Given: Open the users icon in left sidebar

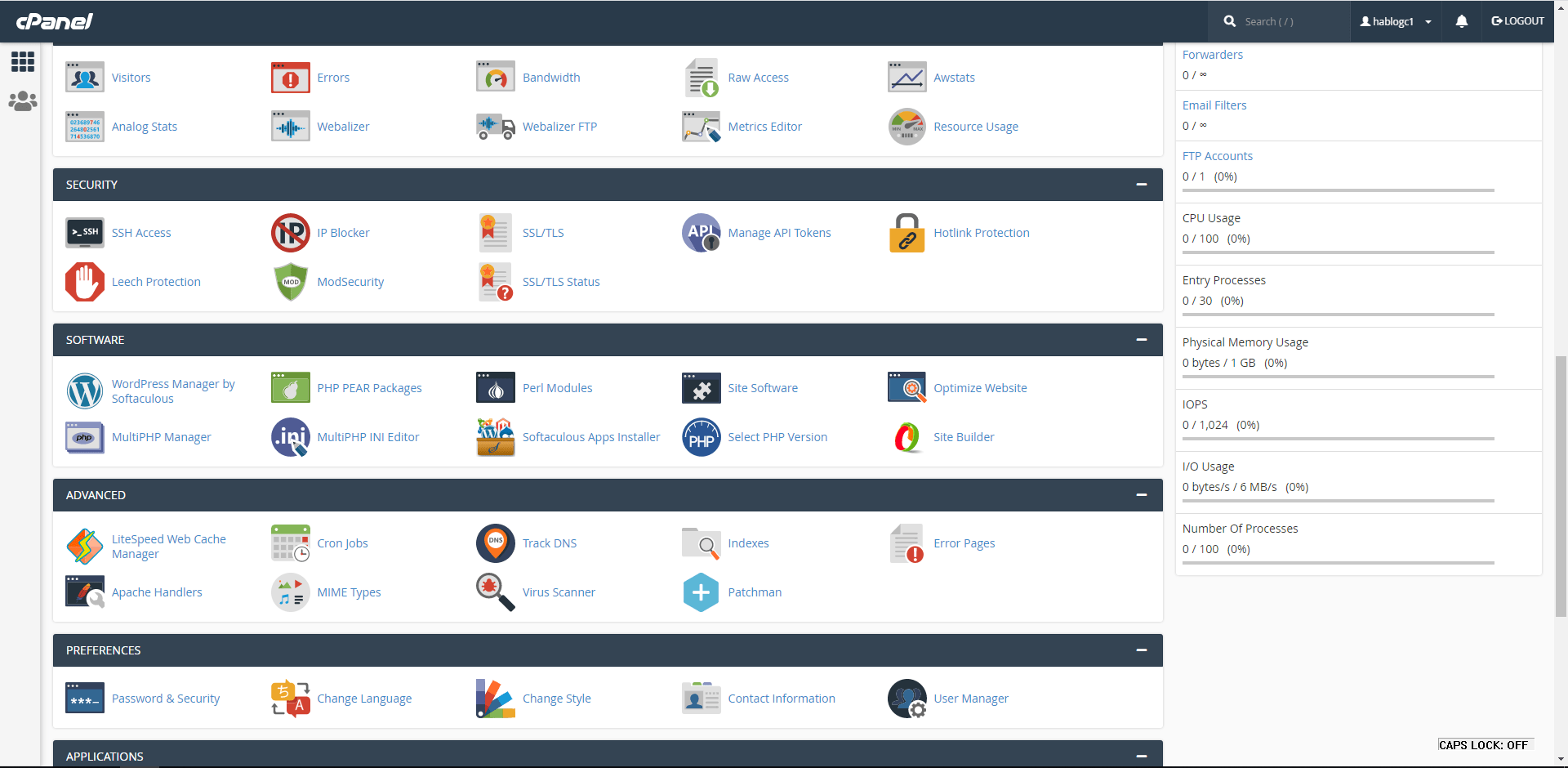Looking at the screenshot, I should 22,100.
